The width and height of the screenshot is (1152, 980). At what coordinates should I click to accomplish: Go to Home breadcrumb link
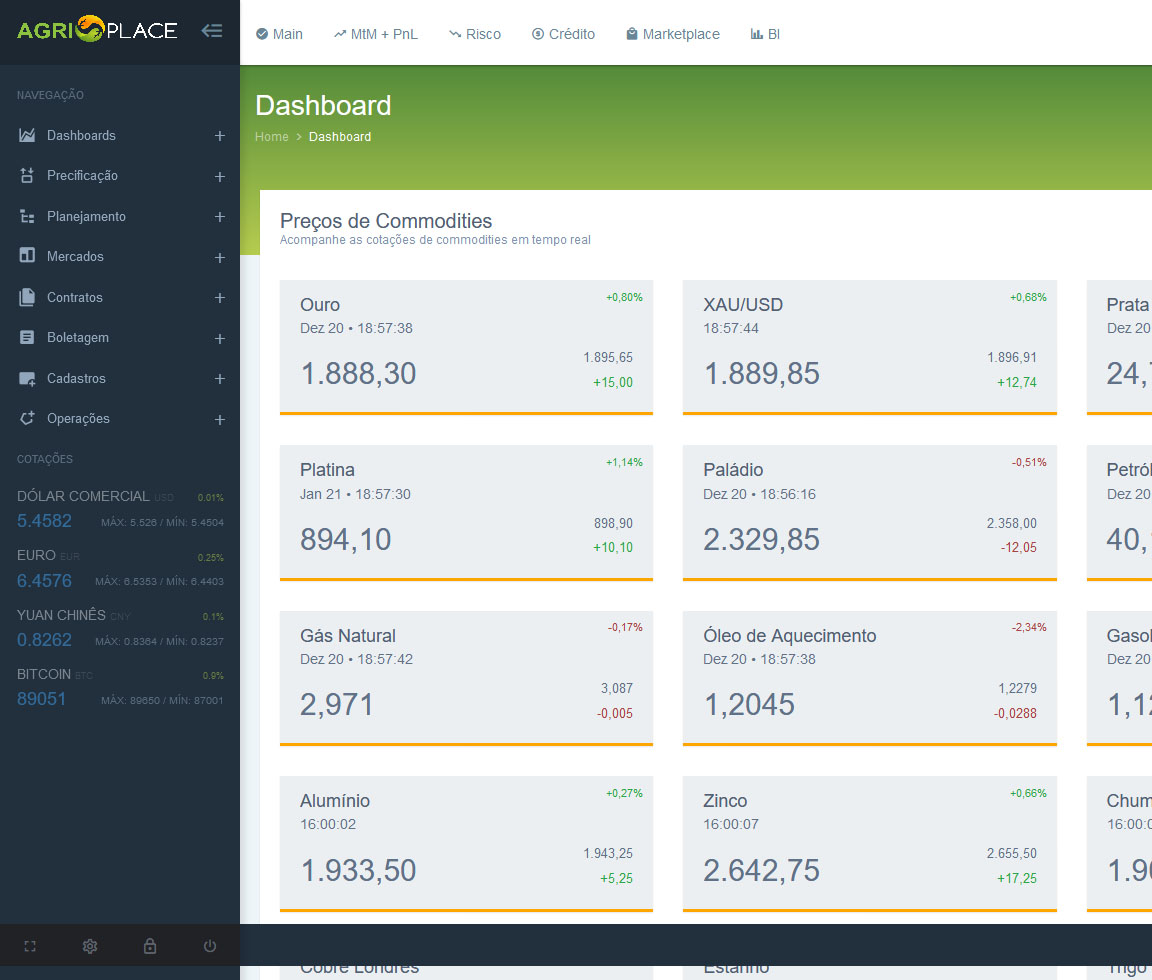272,137
